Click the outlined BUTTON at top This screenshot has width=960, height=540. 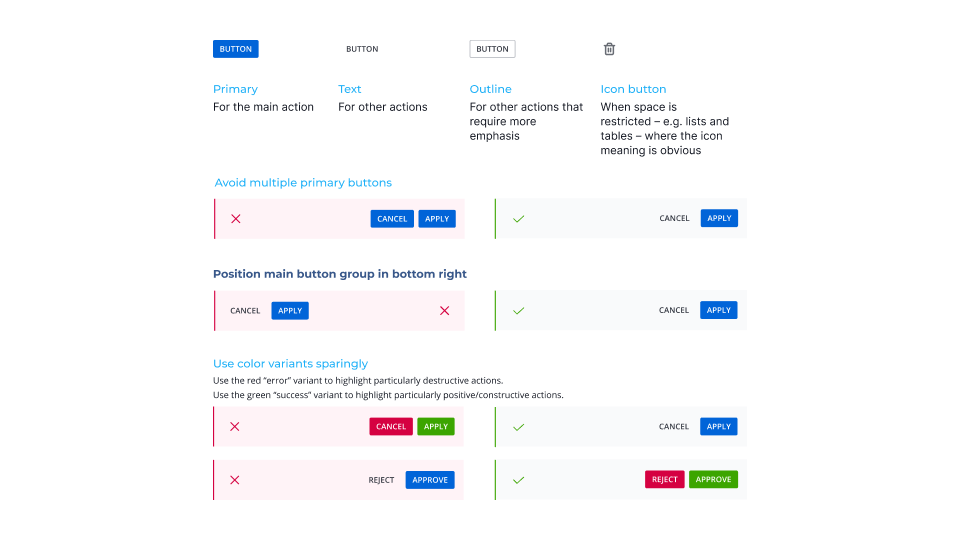point(492,49)
